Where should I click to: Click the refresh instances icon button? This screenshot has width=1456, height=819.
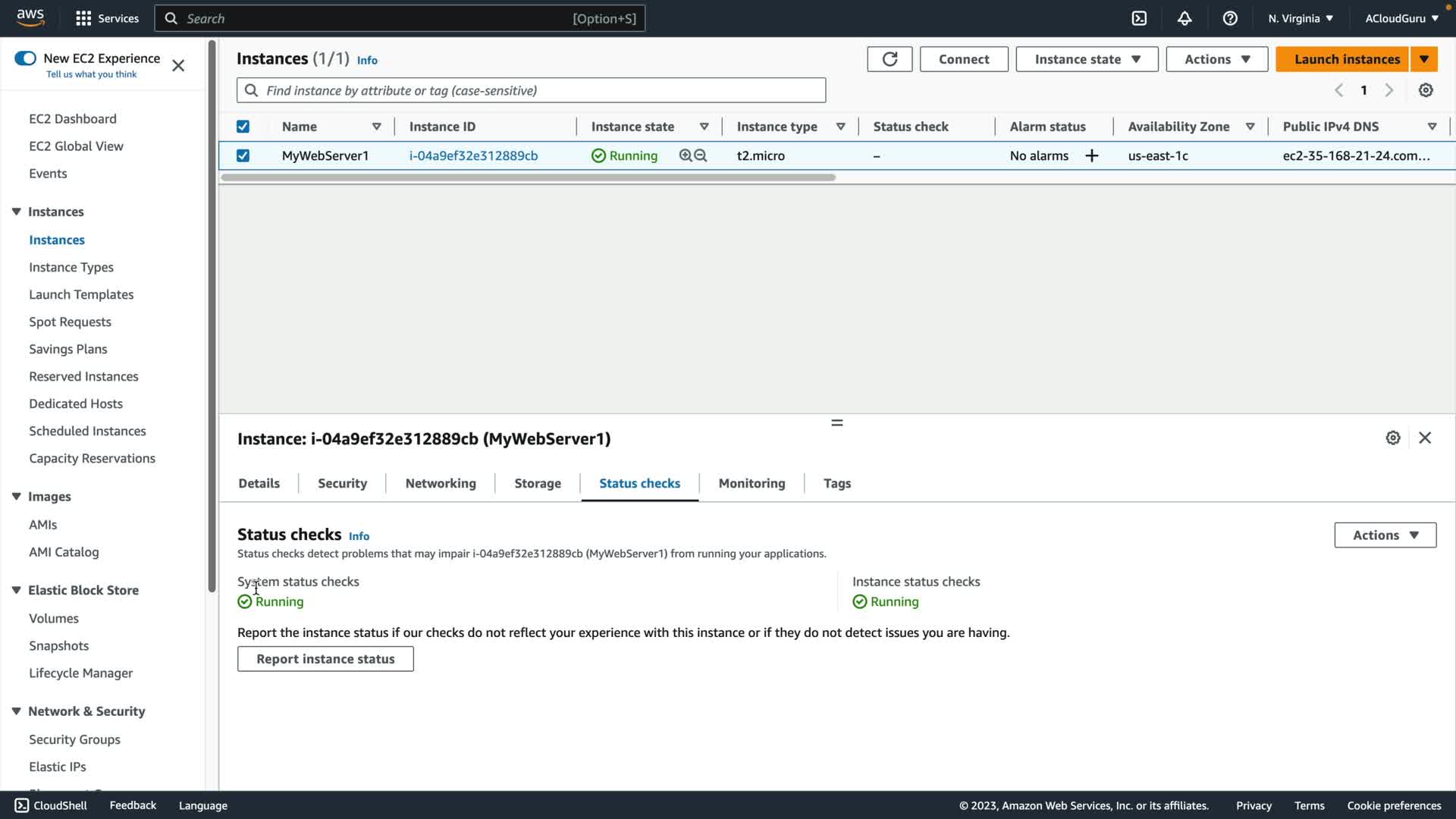tap(890, 59)
